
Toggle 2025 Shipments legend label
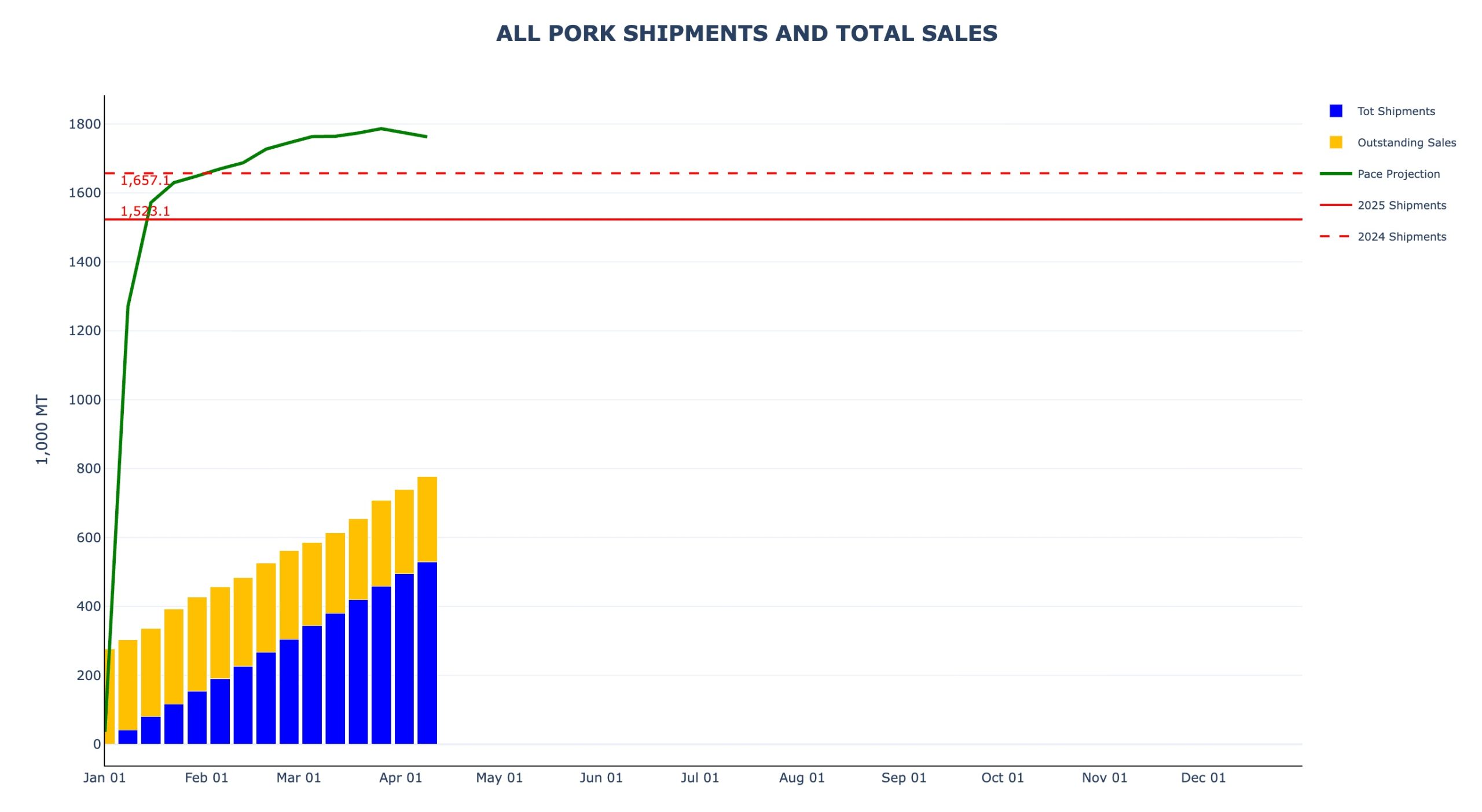(1401, 205)
